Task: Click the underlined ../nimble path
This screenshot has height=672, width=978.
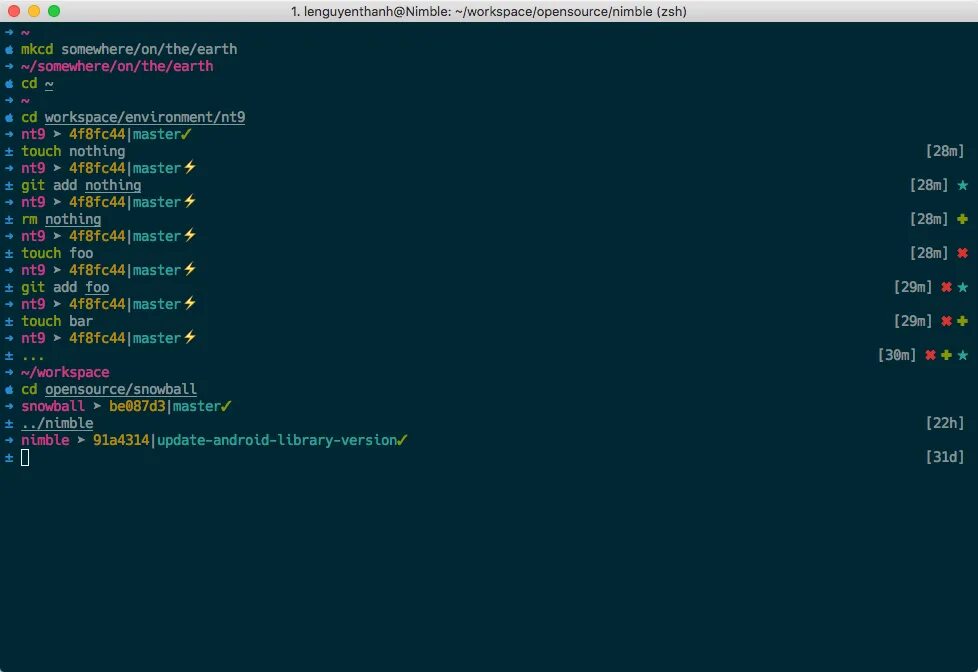Action: (57, 424)
